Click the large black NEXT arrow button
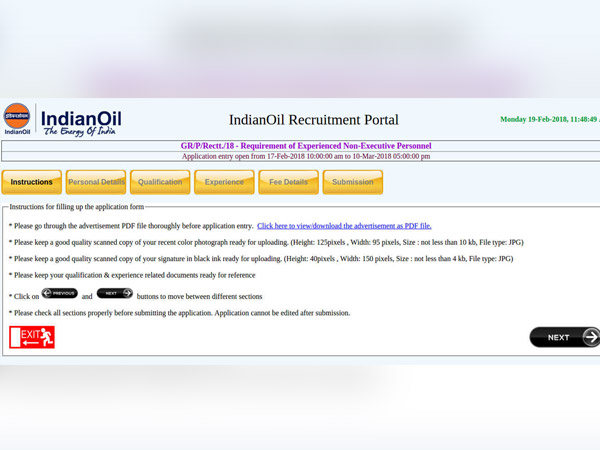 (564, 337)
